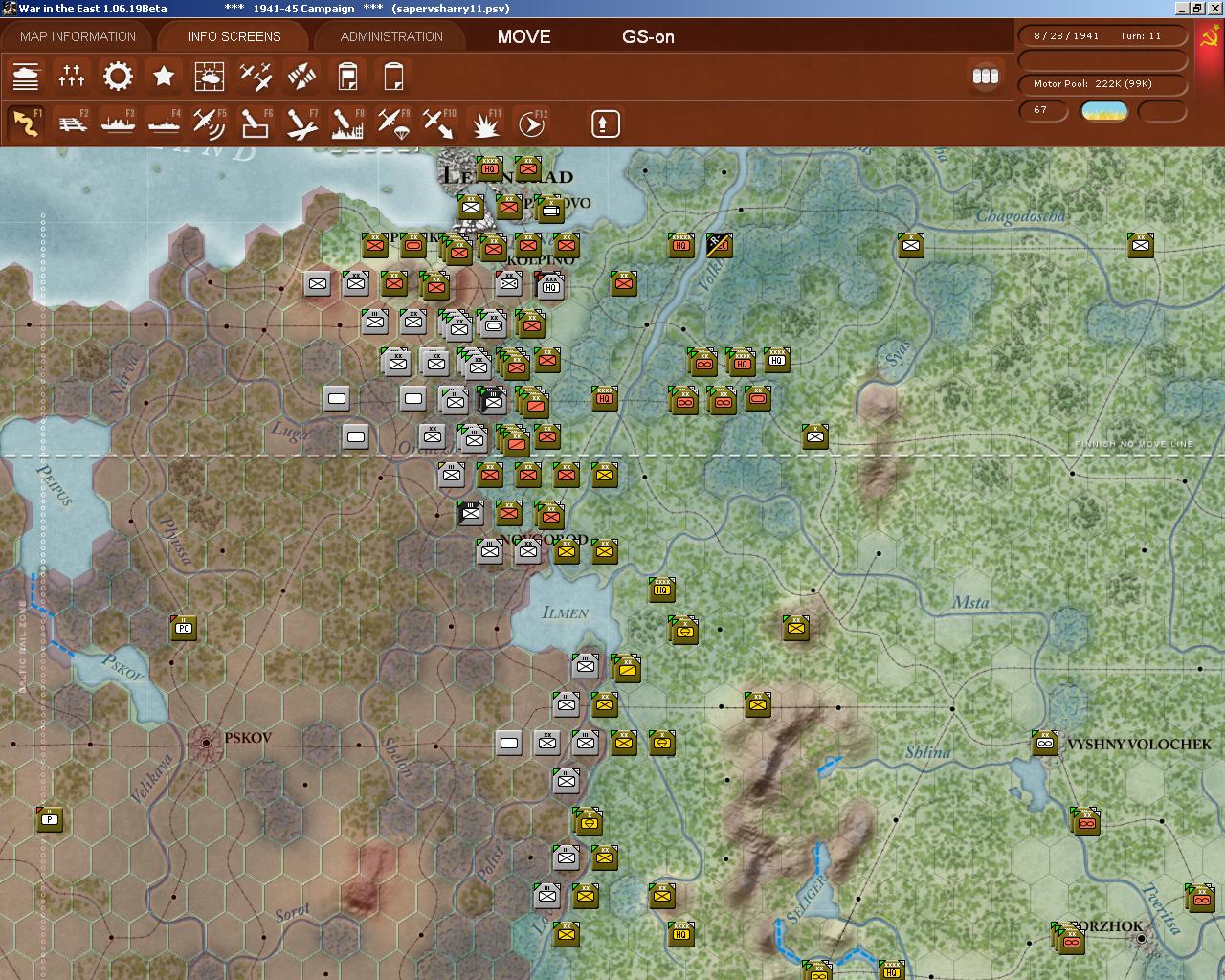Open the production gear icon
This screenshot has width=1225, height=980.
118,76
